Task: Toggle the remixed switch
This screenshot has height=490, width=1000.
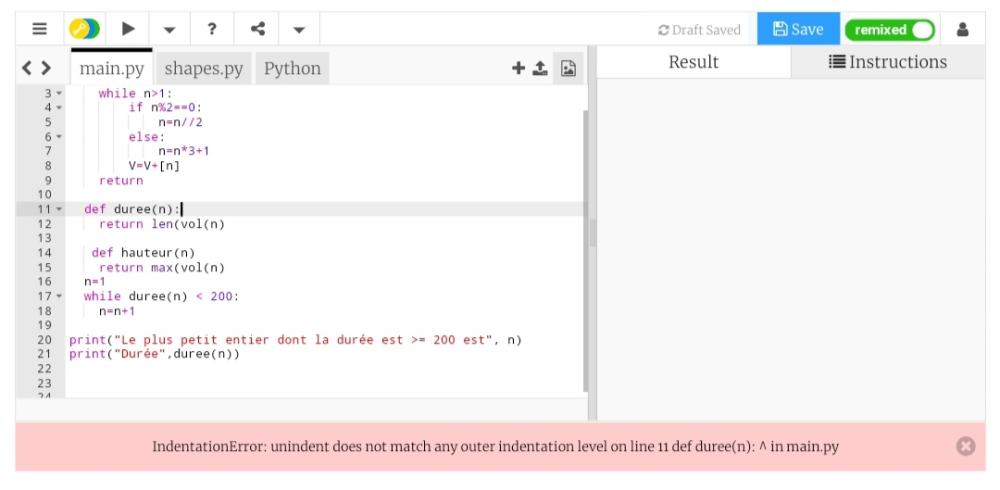Action: pos(889,30)
